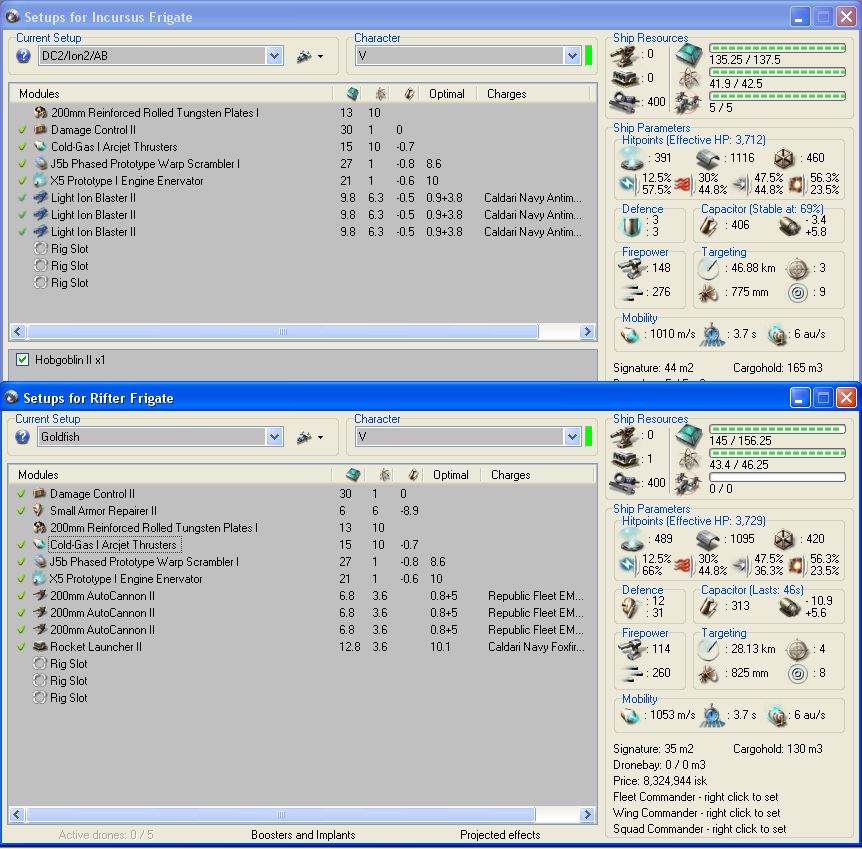The width and height of the screenshot is (862, 849).
Task: Select 200mm Reinforced Rolled Tungsten Plates in Incursus
Action: click(154, 113)
